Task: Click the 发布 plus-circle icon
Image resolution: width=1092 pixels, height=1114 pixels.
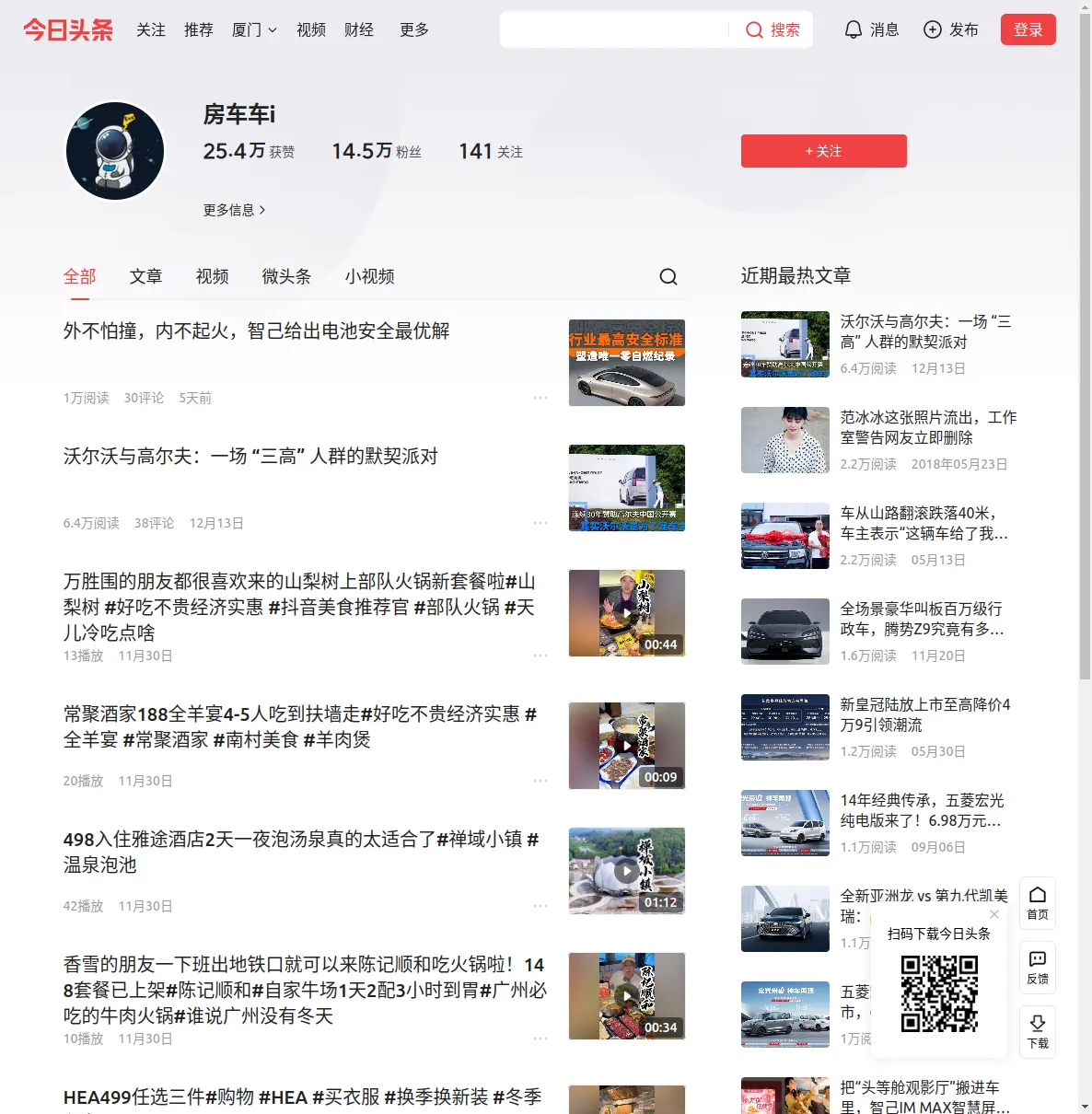Action: [933, 30]
